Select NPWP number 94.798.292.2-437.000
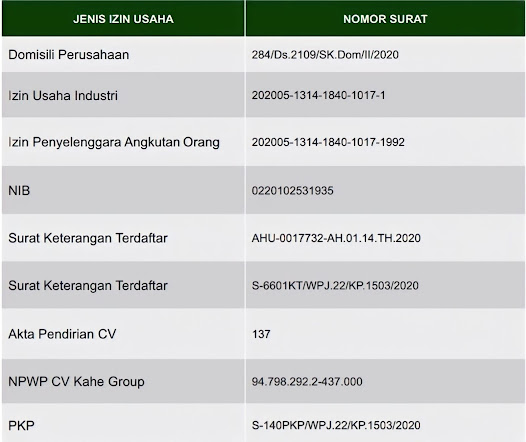Viewport: 526px width, 442px height. point(307,382)
